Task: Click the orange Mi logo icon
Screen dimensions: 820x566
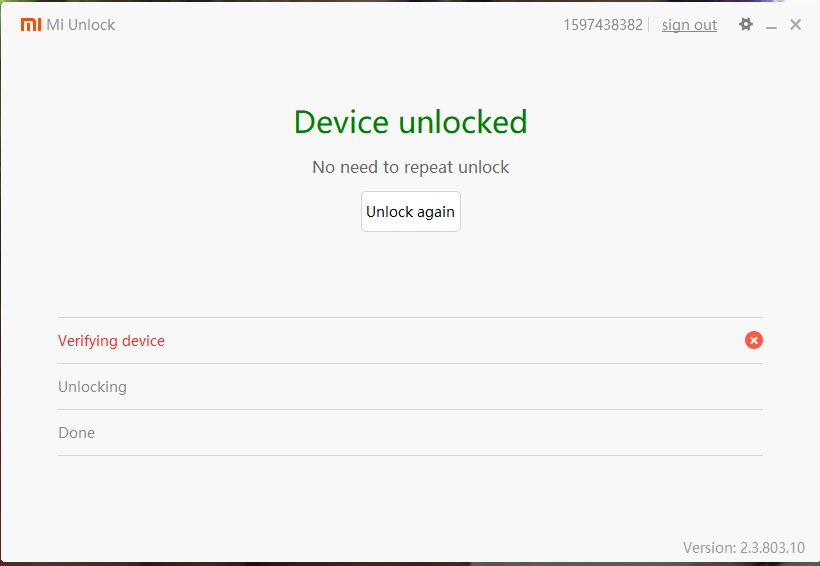Action: [30, 25]
